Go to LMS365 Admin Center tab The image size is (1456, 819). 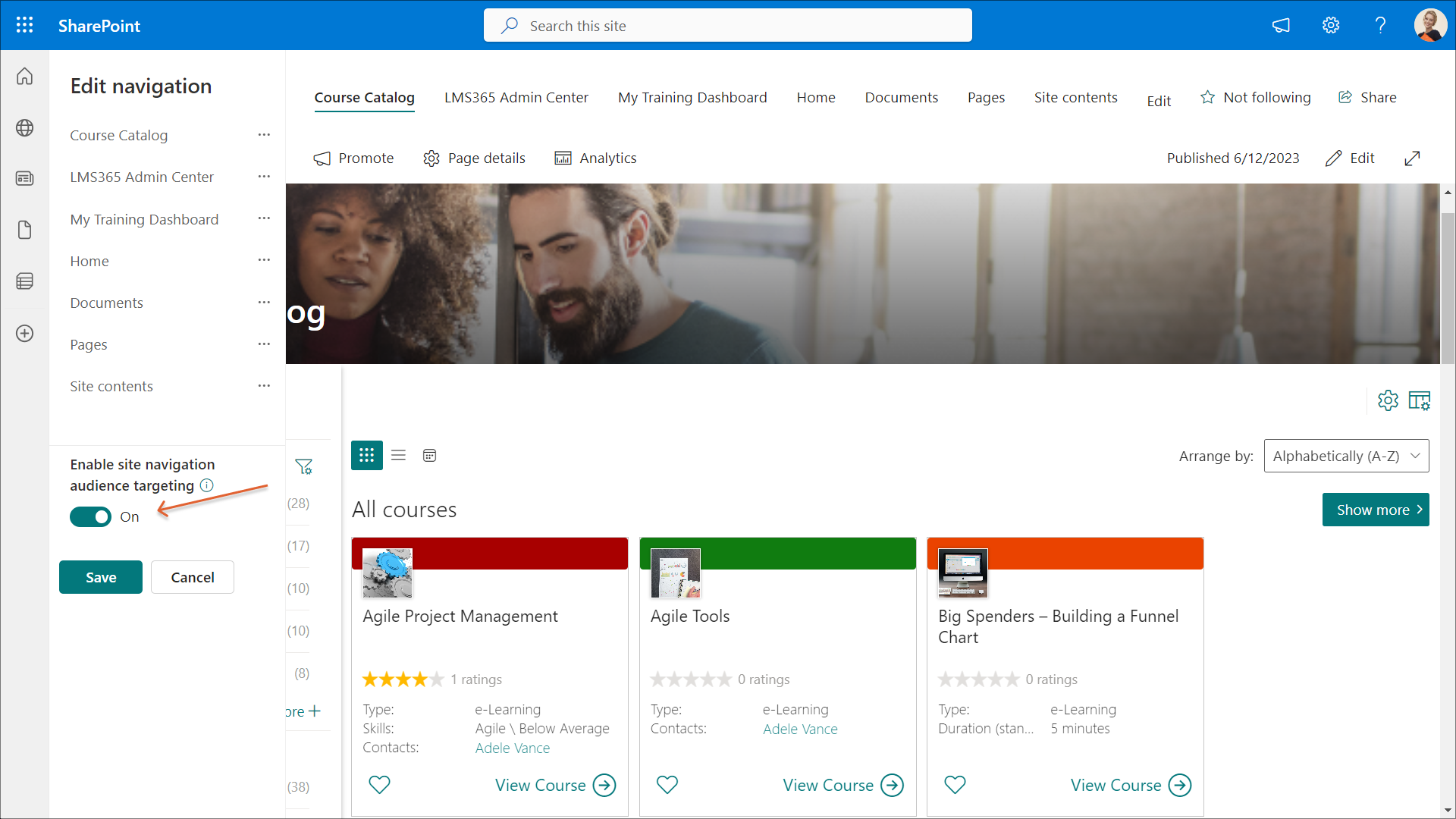(516, 98)
